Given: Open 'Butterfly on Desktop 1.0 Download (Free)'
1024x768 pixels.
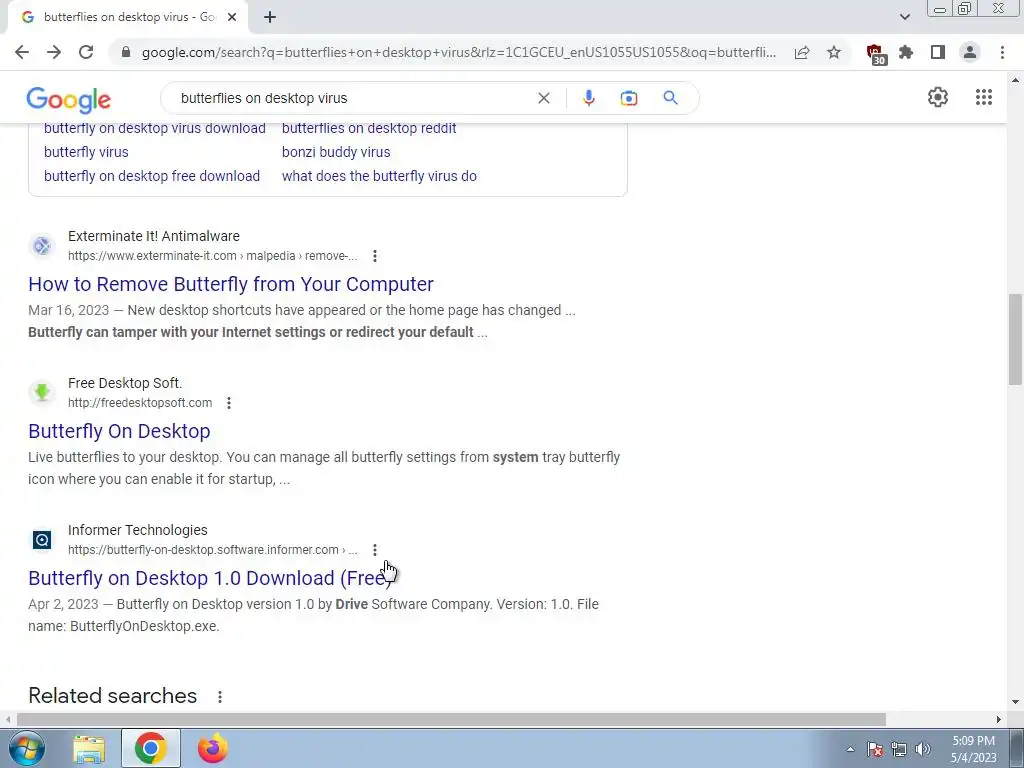Looking at the screenshot, I should 210,578.
